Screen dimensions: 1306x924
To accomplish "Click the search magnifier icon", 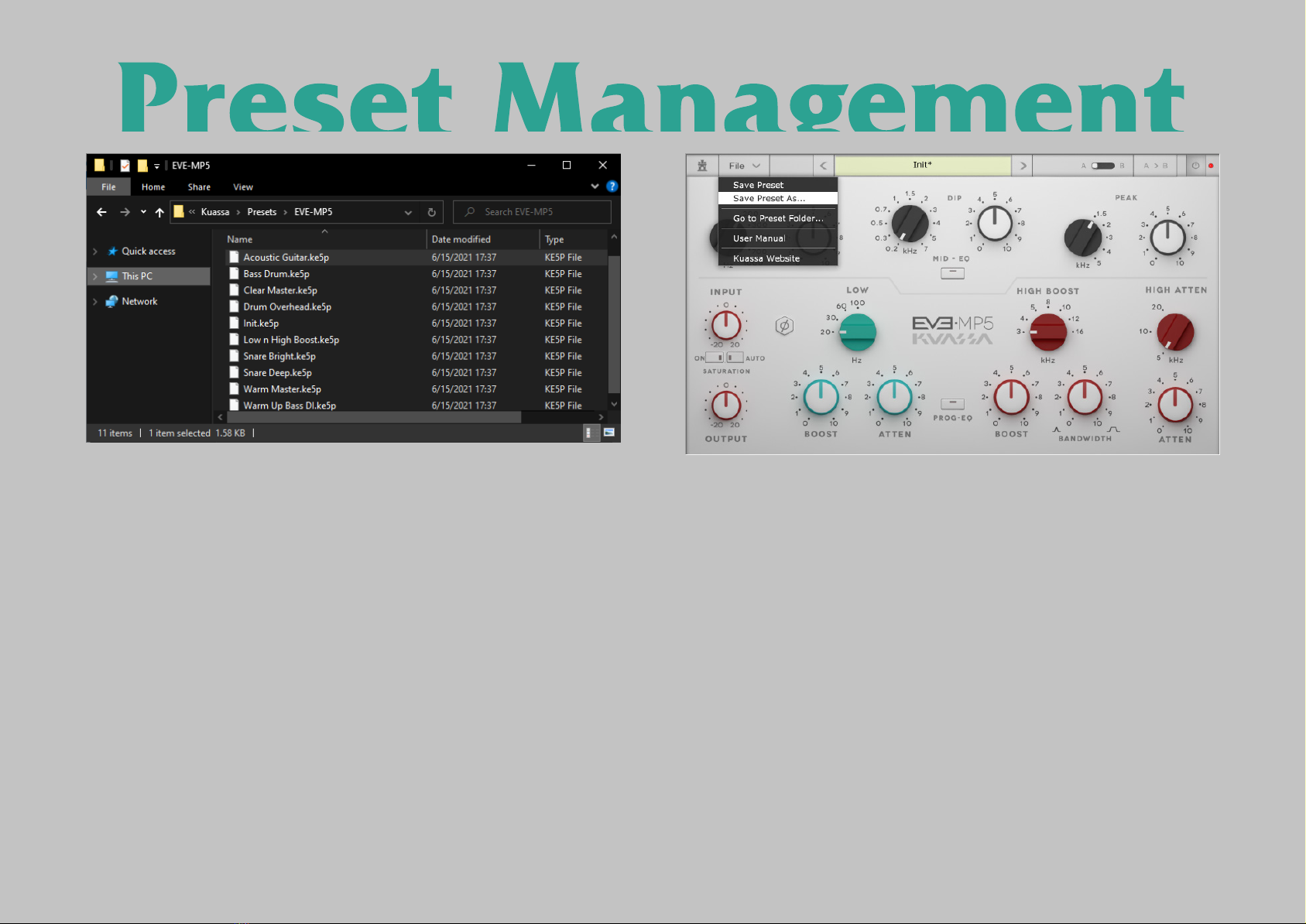I will tap(470, 212).
